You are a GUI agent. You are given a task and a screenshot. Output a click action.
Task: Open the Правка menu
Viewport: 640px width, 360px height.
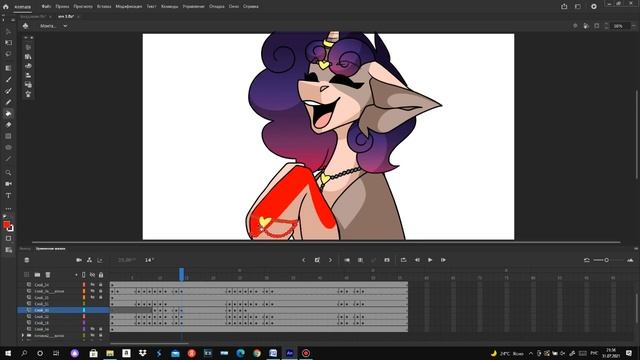pyautogui.click(x=62, y=7)
